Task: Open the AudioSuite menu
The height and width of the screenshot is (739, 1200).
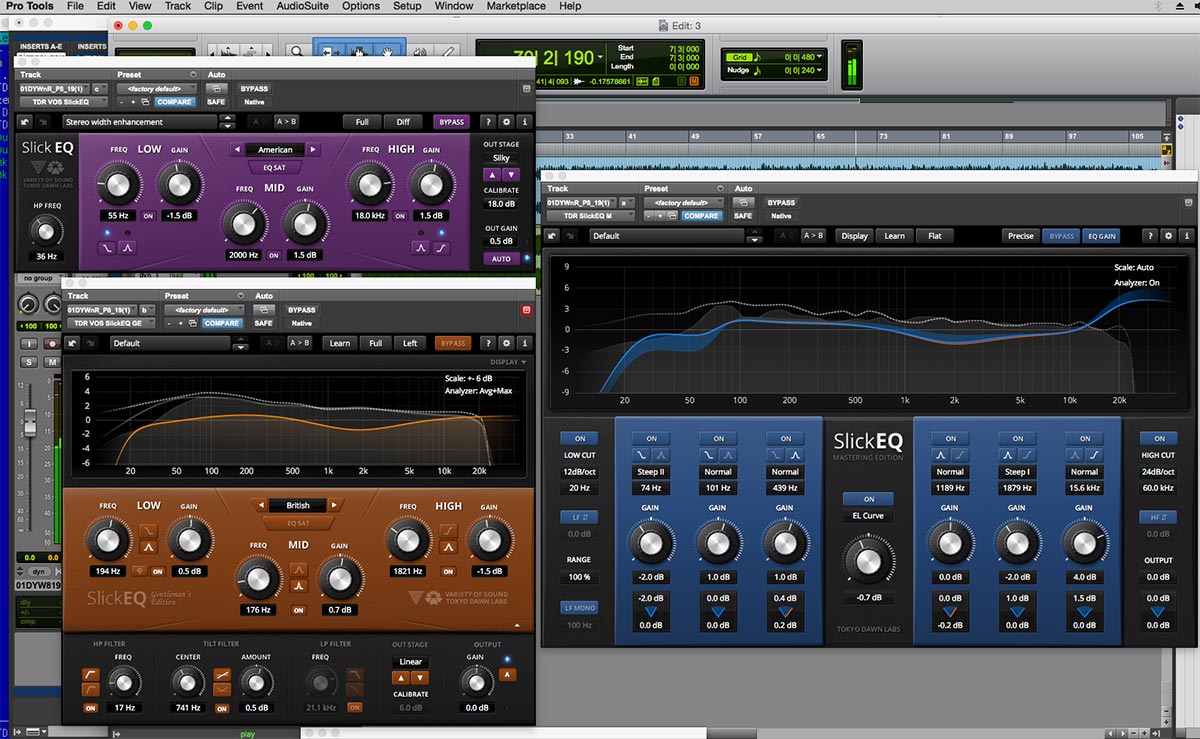Action: [303, 6]
